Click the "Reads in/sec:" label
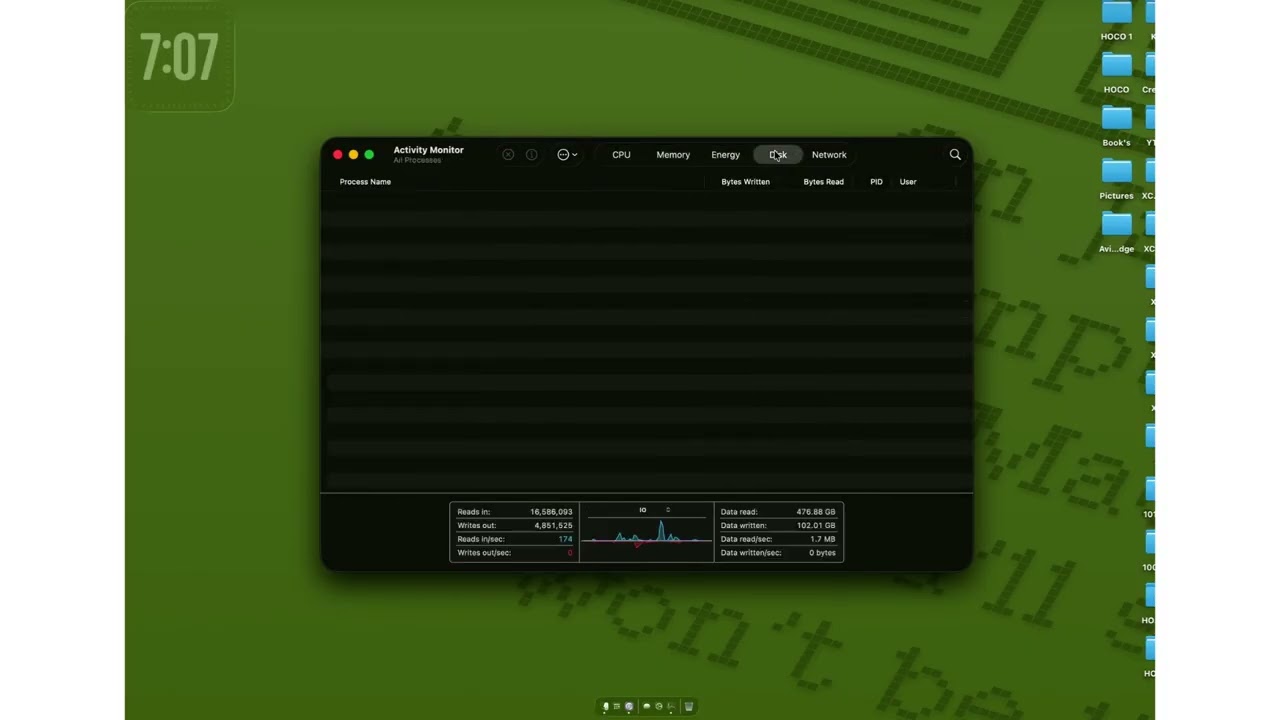Viewport: 1280px width, 720px height. (x=481, y=539)
